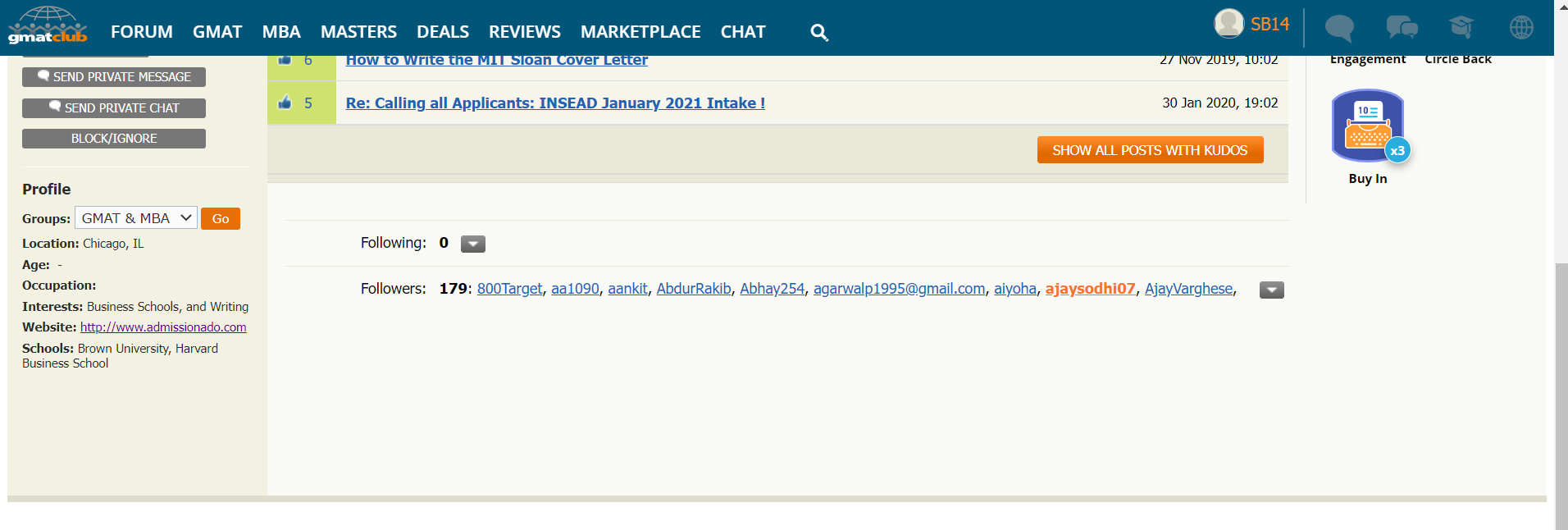This screenshot has height=530, width=1568.
Task: Click Send Private Chat button
Action: coord(114,108)
